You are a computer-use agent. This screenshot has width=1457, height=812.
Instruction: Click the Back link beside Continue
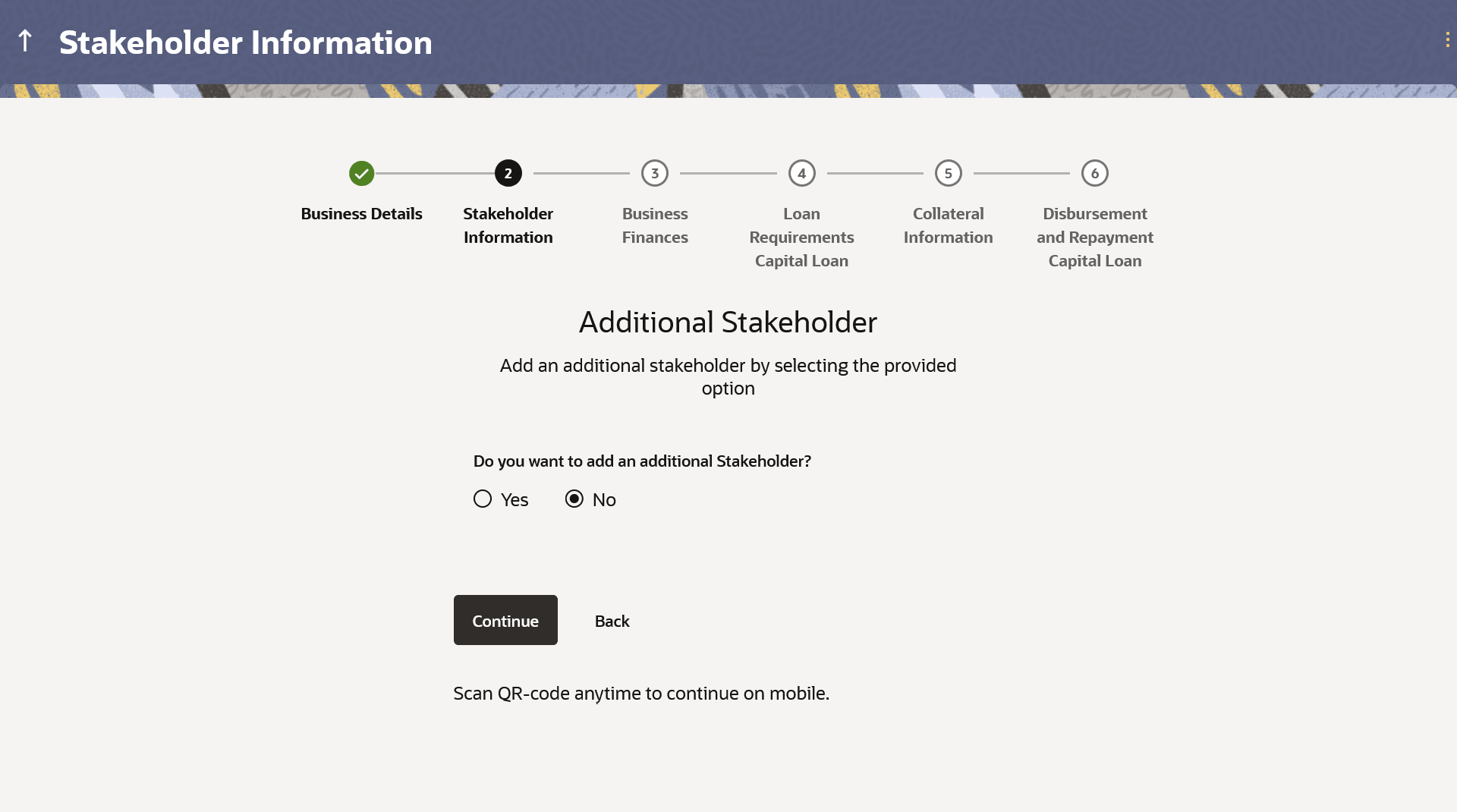click(x=612, y=621)
